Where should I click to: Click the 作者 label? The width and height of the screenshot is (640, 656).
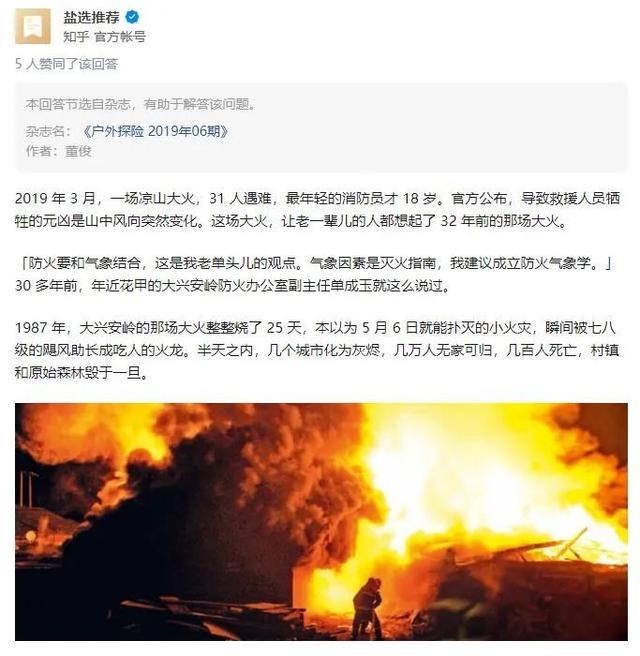pos(41,151)
